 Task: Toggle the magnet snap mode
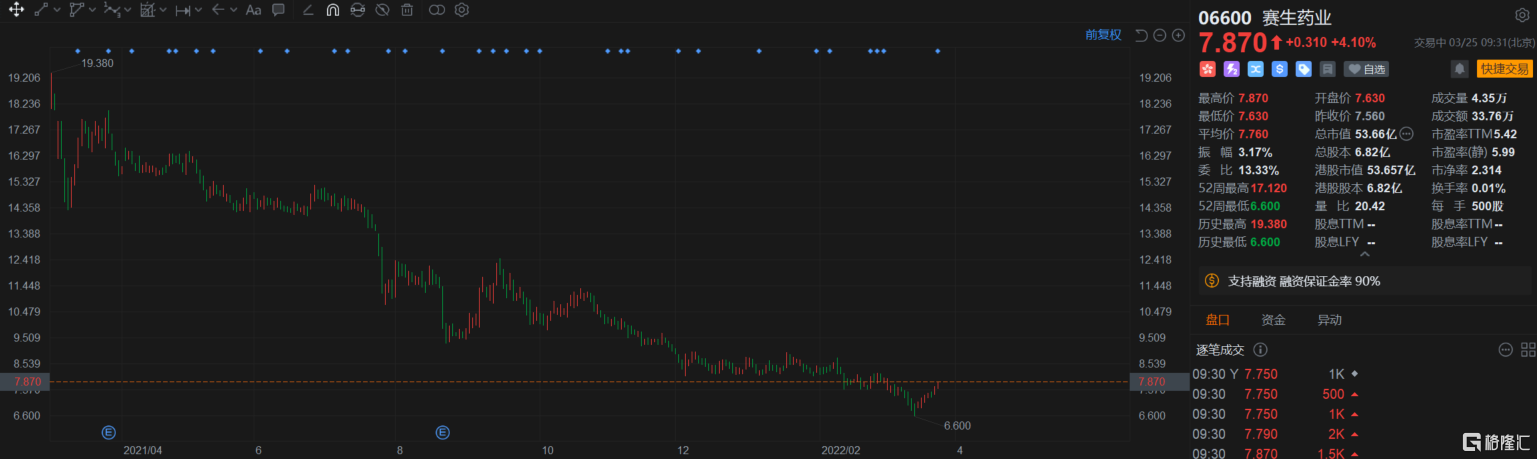pyautogui.click(x=332, y=10)
